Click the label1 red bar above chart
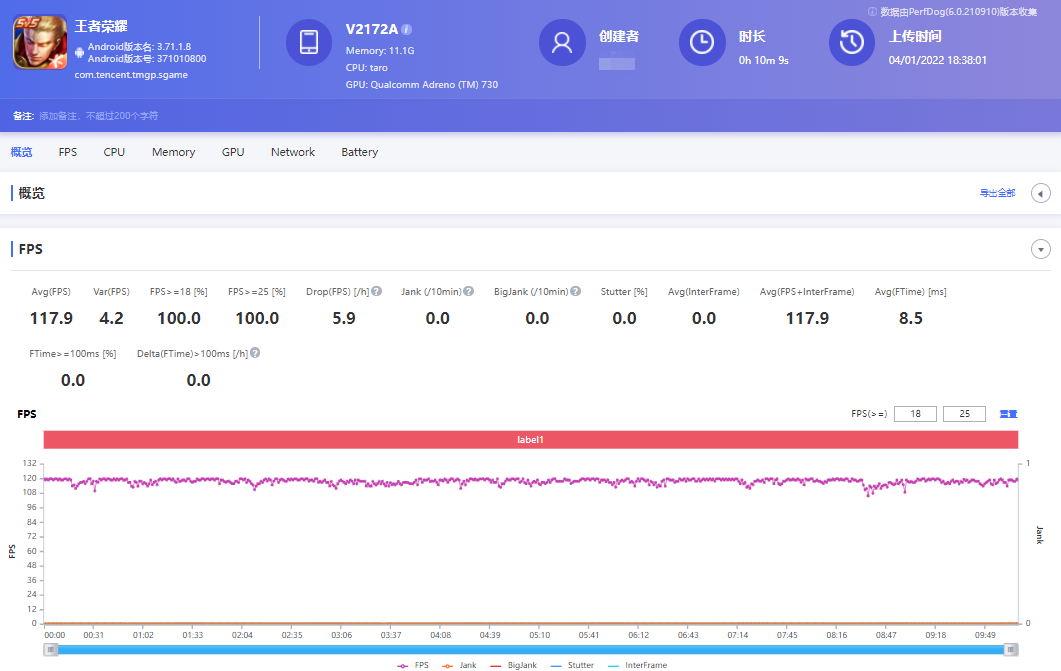1061x671 pixels. (530, 440)
